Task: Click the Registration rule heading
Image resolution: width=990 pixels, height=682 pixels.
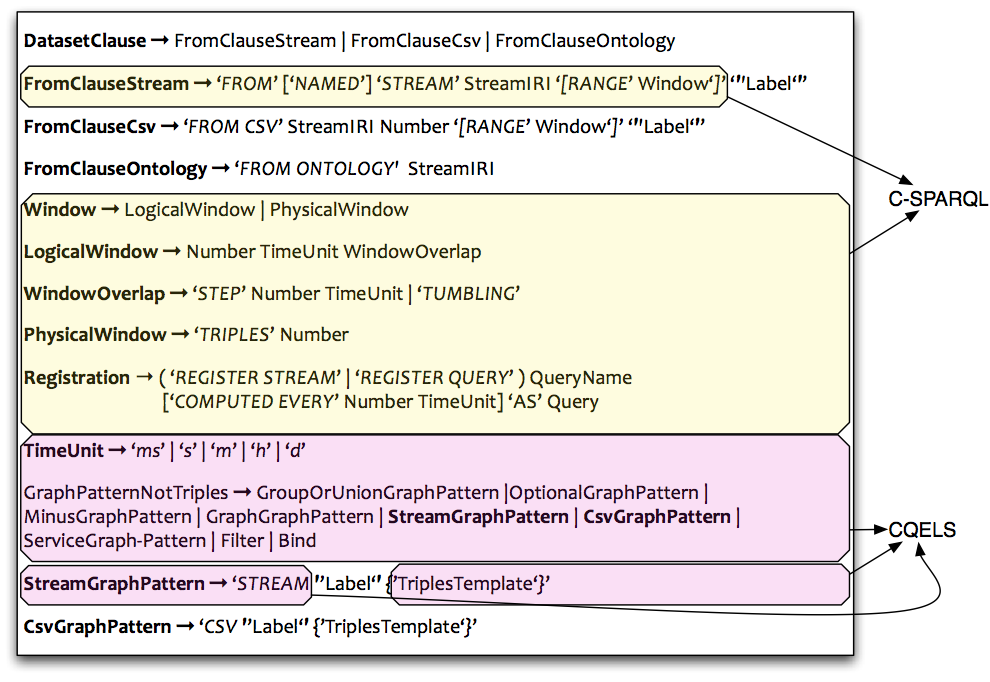Action: pyautogui.click(x=77, y=378)
